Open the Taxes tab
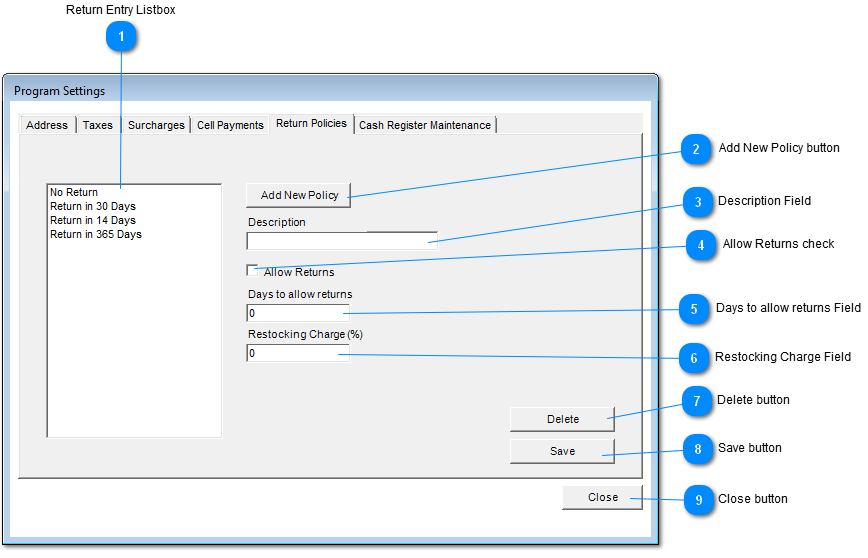Screen dimensions: 868x558 (98, 125)
